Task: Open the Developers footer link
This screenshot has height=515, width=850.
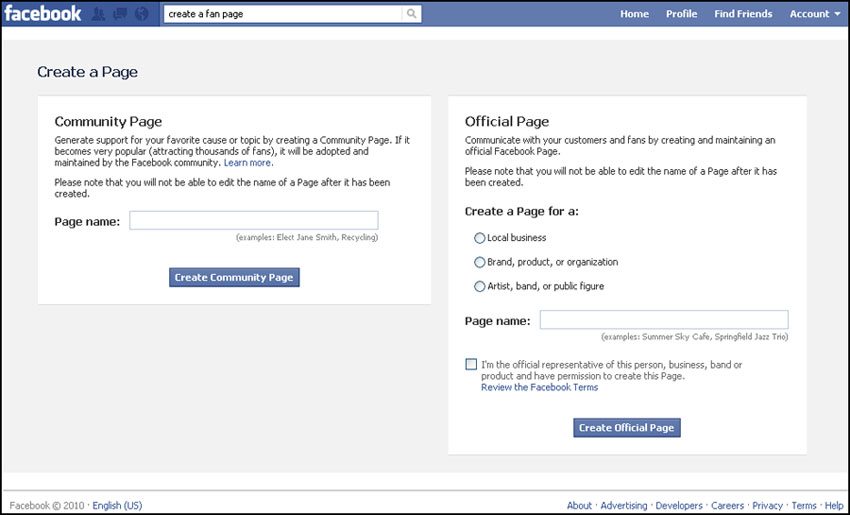Action: tap(679, 505)
